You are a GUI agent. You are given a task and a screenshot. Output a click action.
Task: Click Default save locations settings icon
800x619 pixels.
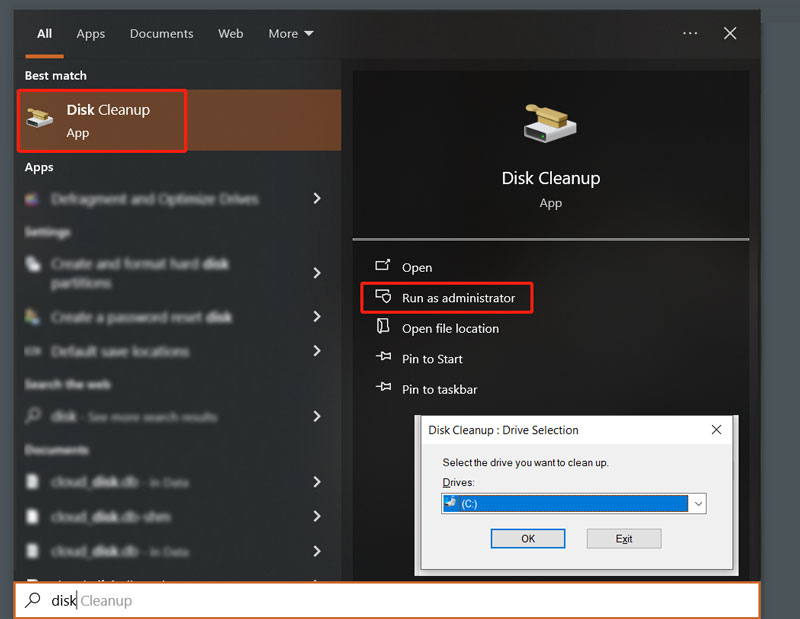(33, 351)
